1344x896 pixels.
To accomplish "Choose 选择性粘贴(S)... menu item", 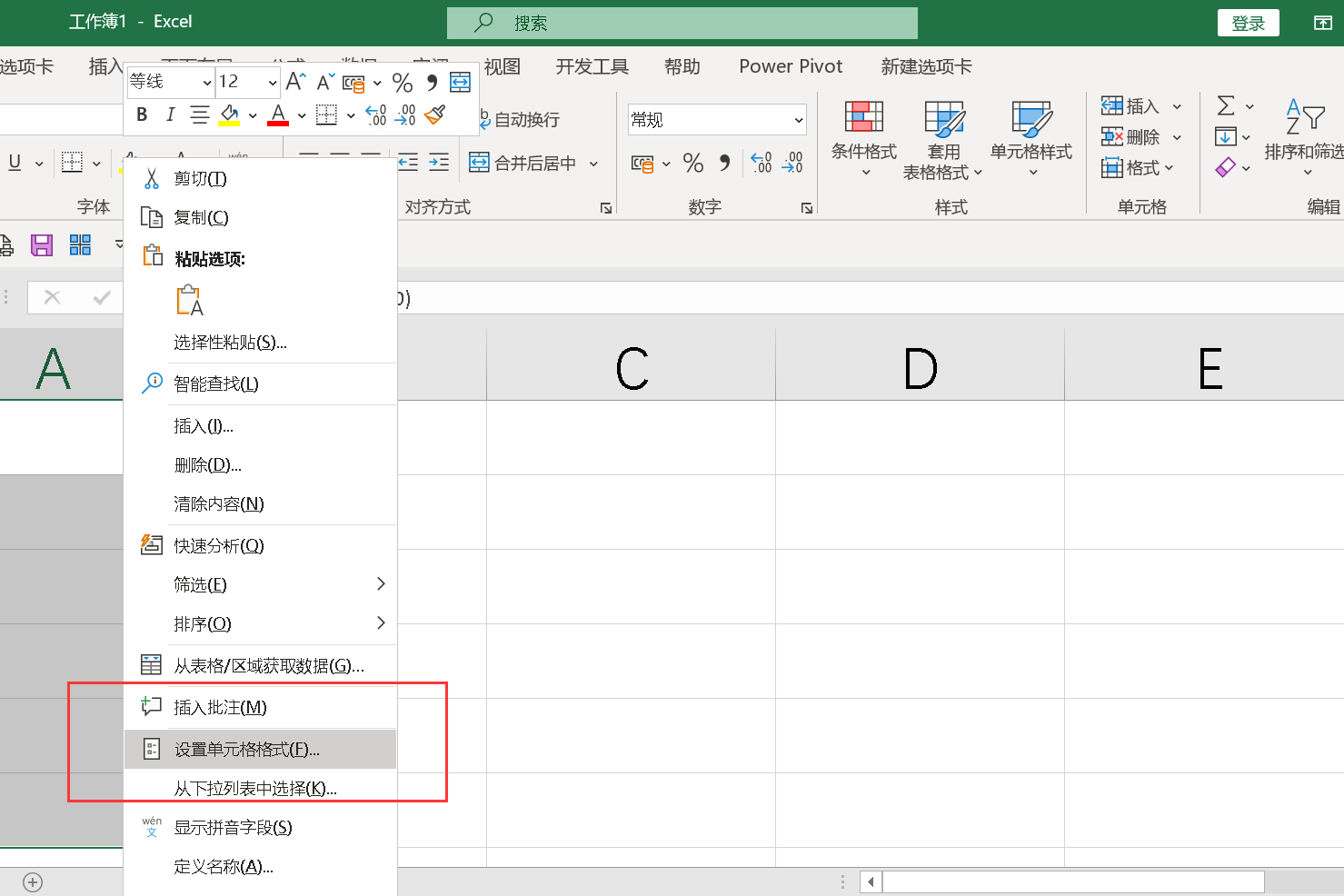I will click(x=260, y=342).
